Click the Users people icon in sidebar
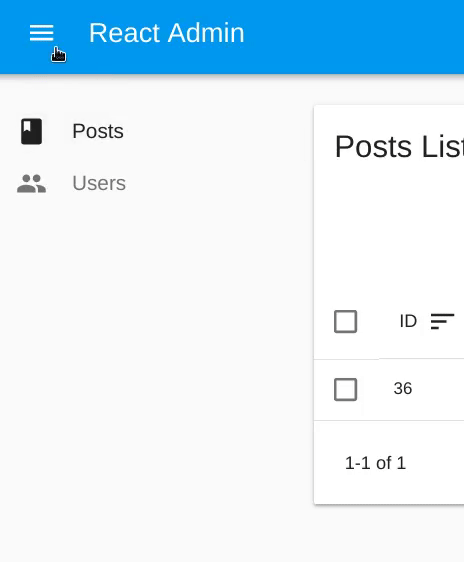The height and width of the screenshot is (562, 464). point(32,184)
